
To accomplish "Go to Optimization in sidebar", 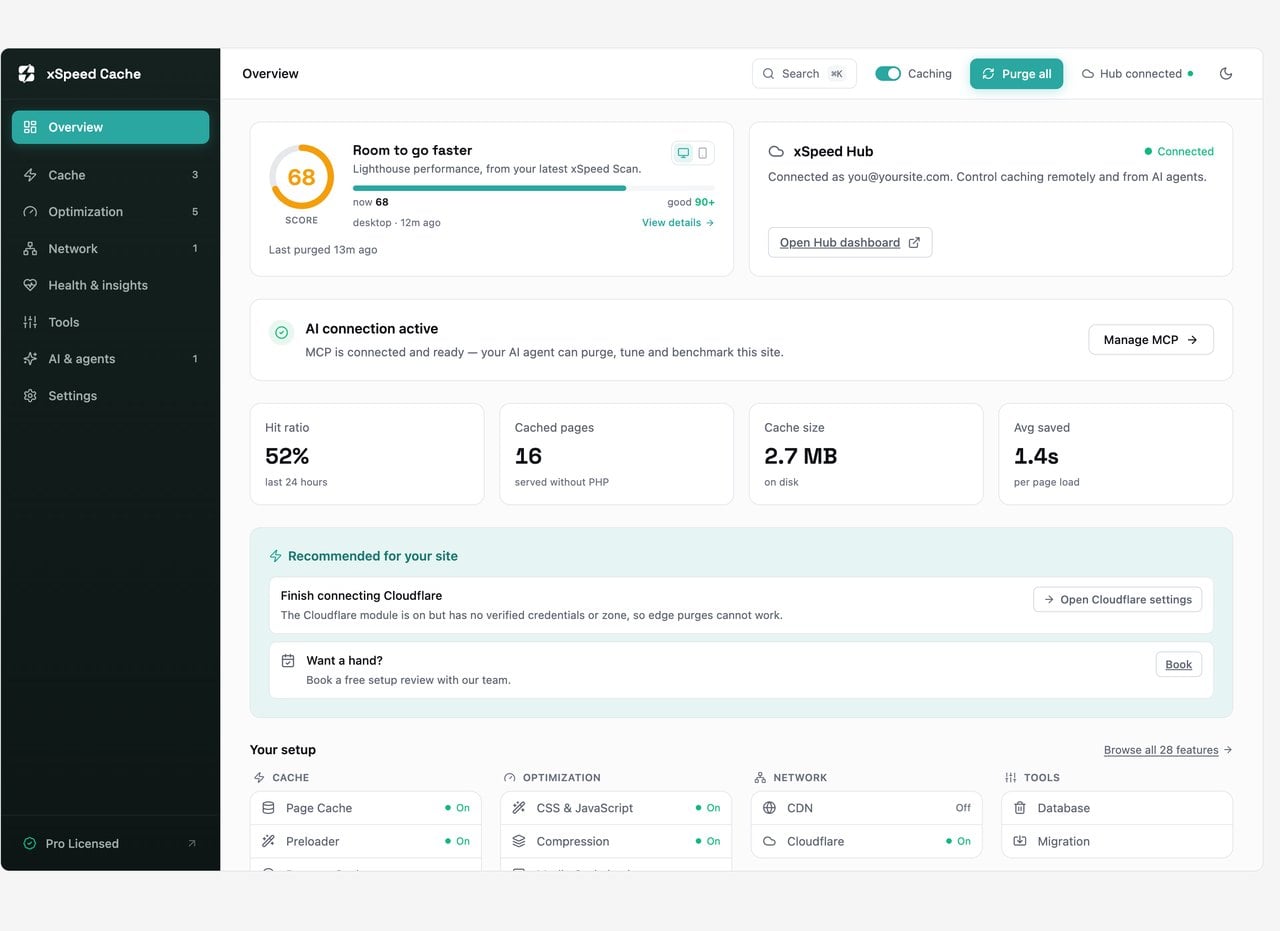I will pyautogui.click(x=110, y=212).
